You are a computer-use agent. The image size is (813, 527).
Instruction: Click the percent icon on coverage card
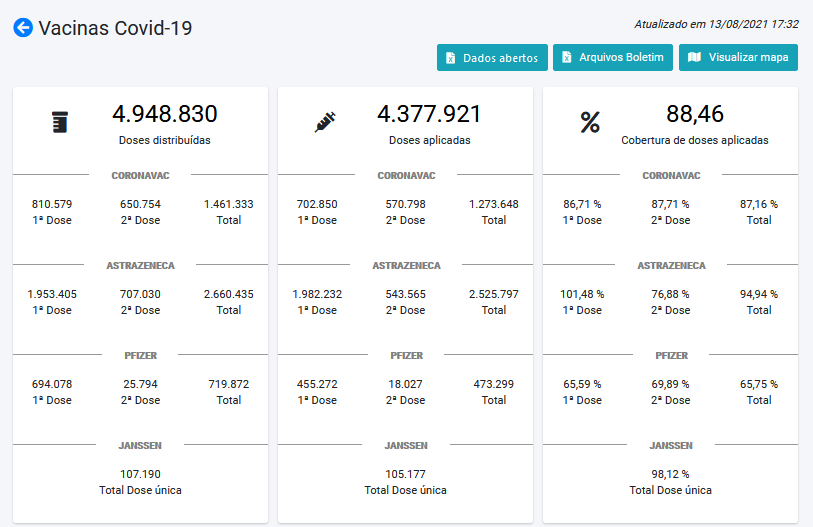[590, 123]
